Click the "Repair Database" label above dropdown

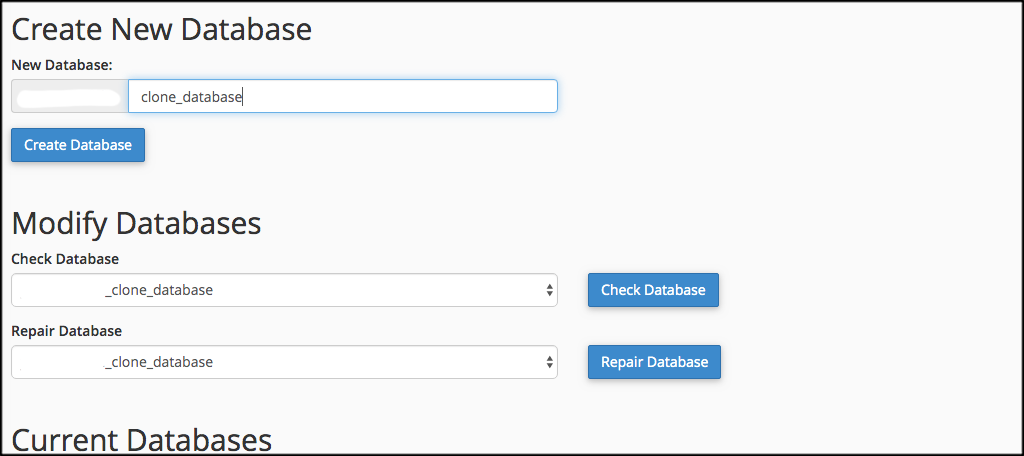pos(66,331)
